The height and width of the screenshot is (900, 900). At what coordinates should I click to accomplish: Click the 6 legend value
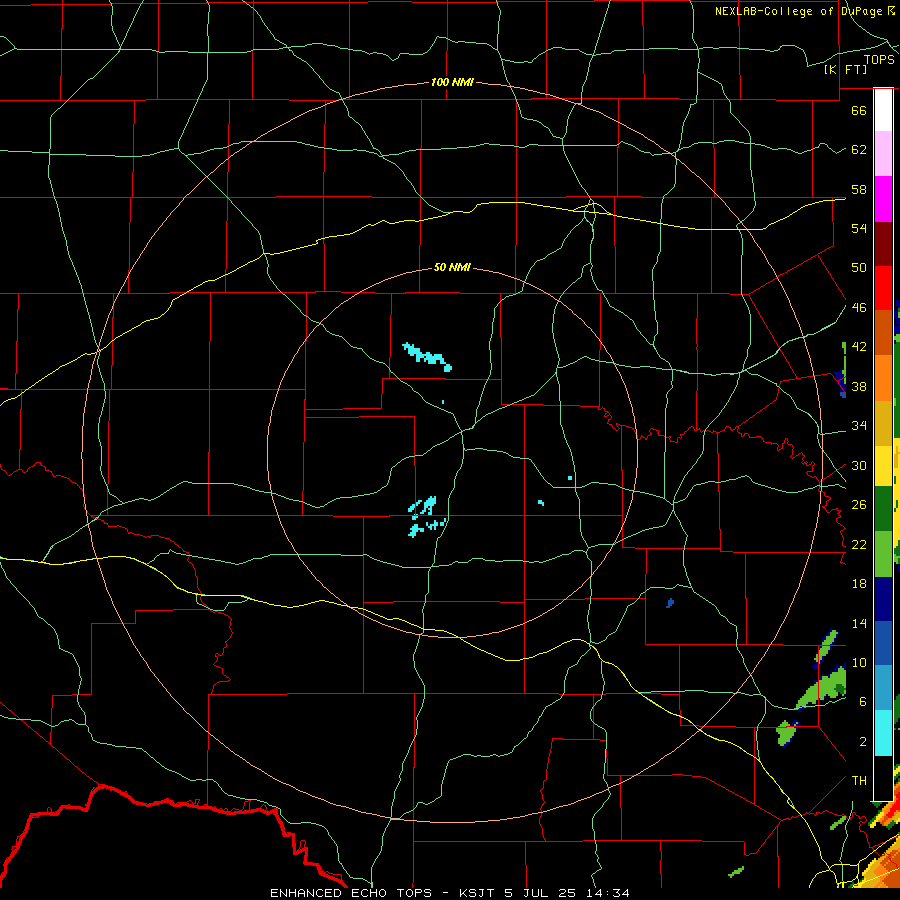pyautogui.click(x=862, y=701)
